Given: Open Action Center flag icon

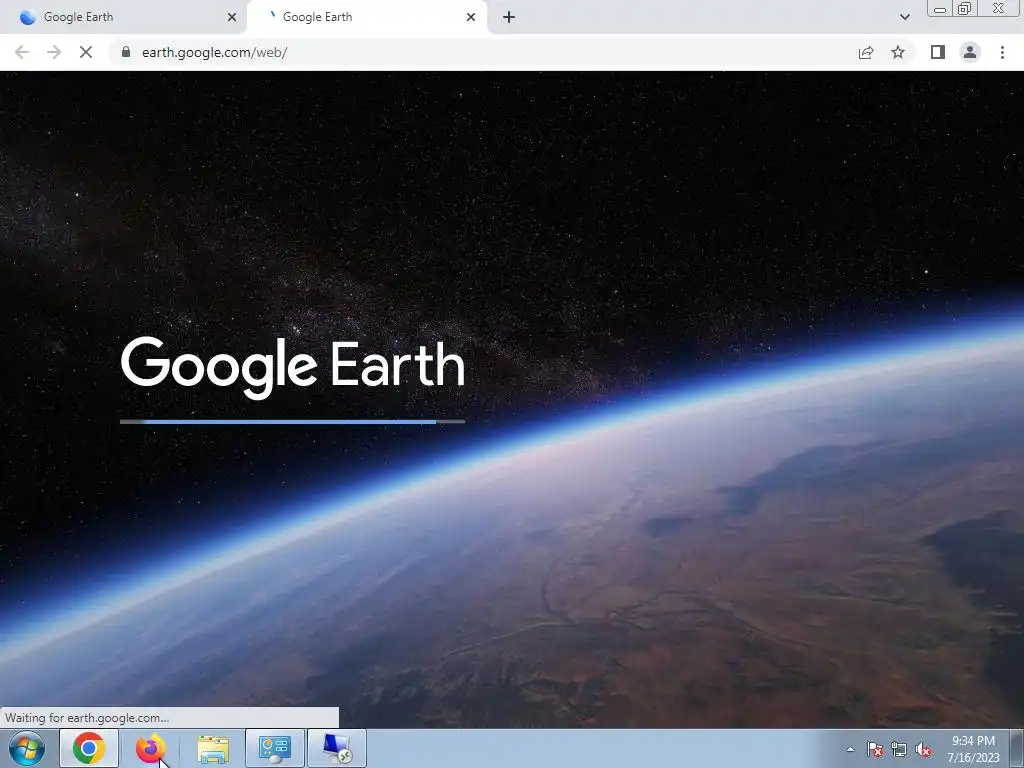Looking at the screenshot, I should (x=874, y=749).
